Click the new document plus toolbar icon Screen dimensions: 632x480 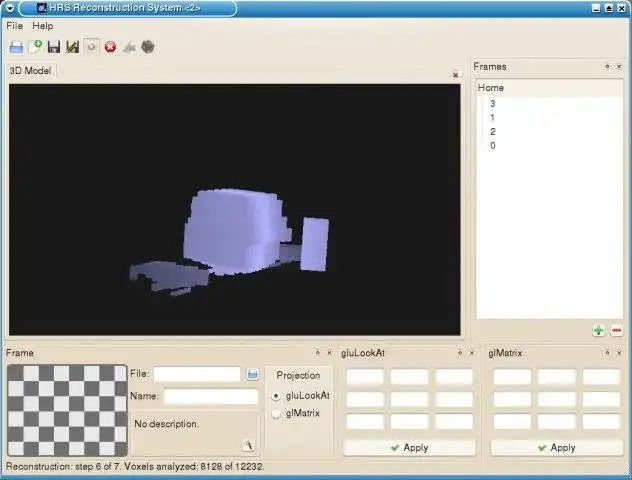(35, 47)
